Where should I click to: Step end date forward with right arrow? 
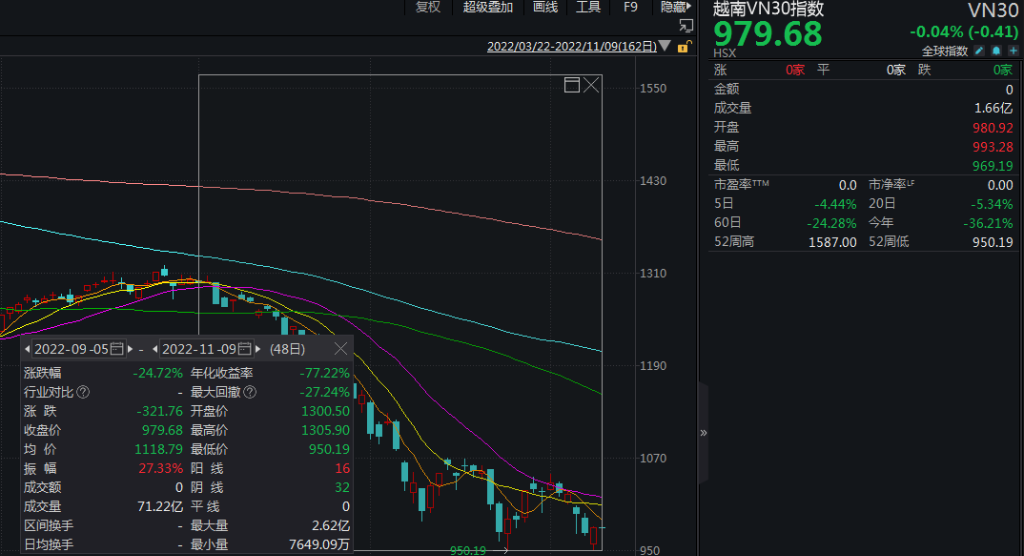click(258, 349)
